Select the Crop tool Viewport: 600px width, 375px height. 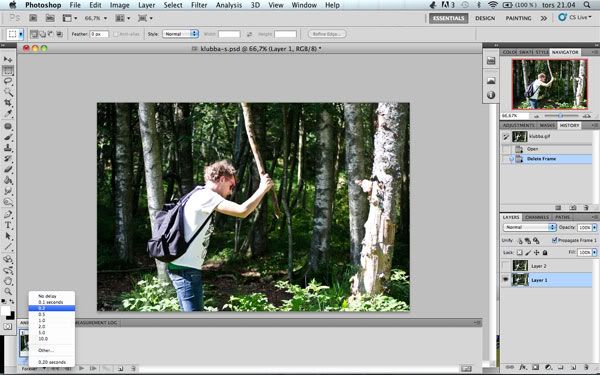pyautogui.click(x=8, y=103)
